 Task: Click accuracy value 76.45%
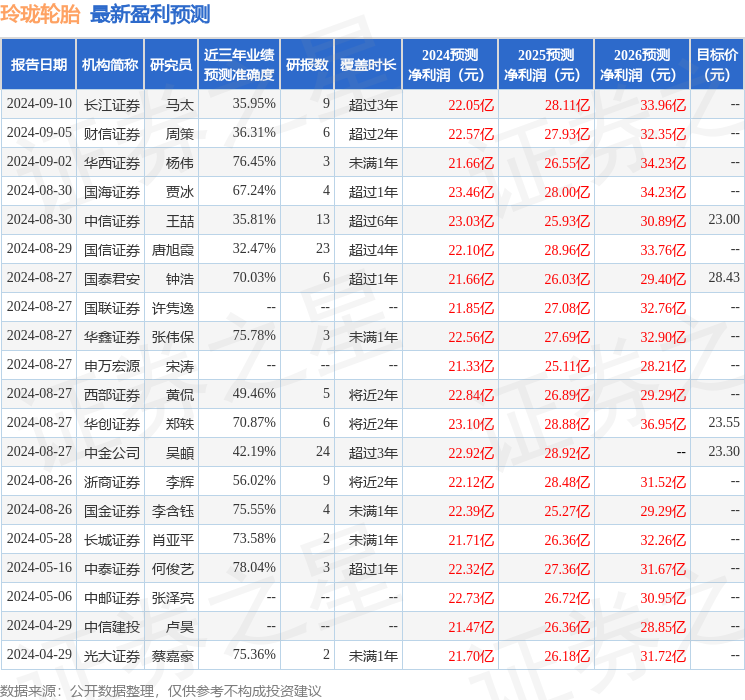(x=254, y=161)
